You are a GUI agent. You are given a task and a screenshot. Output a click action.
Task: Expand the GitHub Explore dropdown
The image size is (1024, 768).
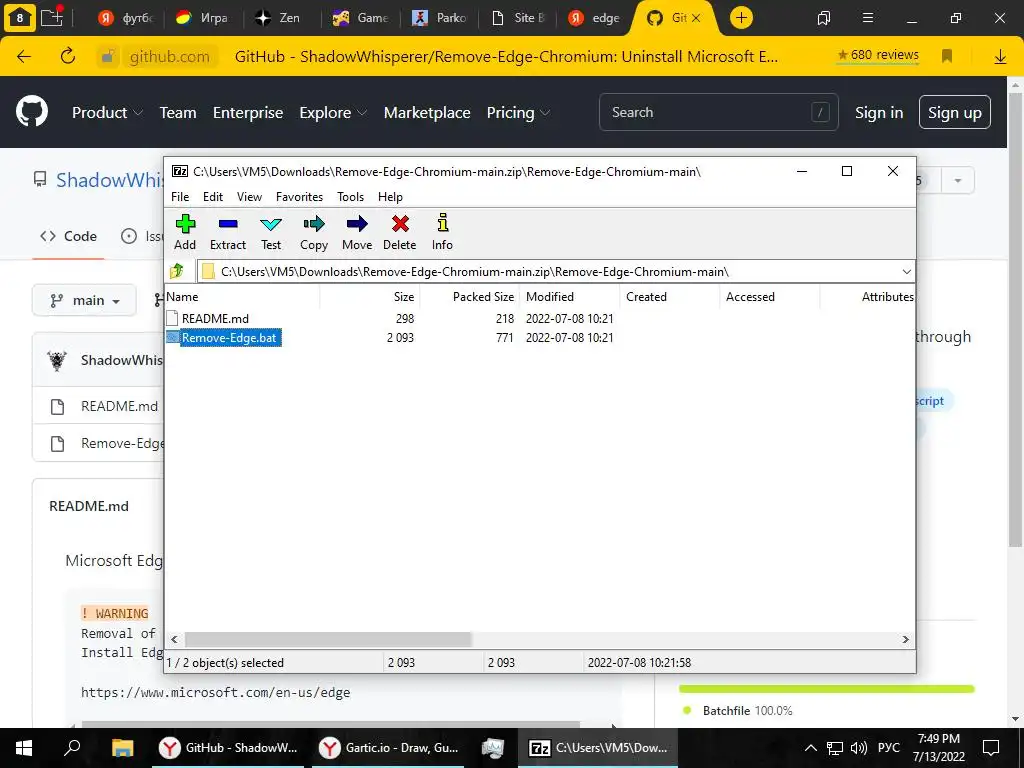pyautogui.click(x=333, y=112)
